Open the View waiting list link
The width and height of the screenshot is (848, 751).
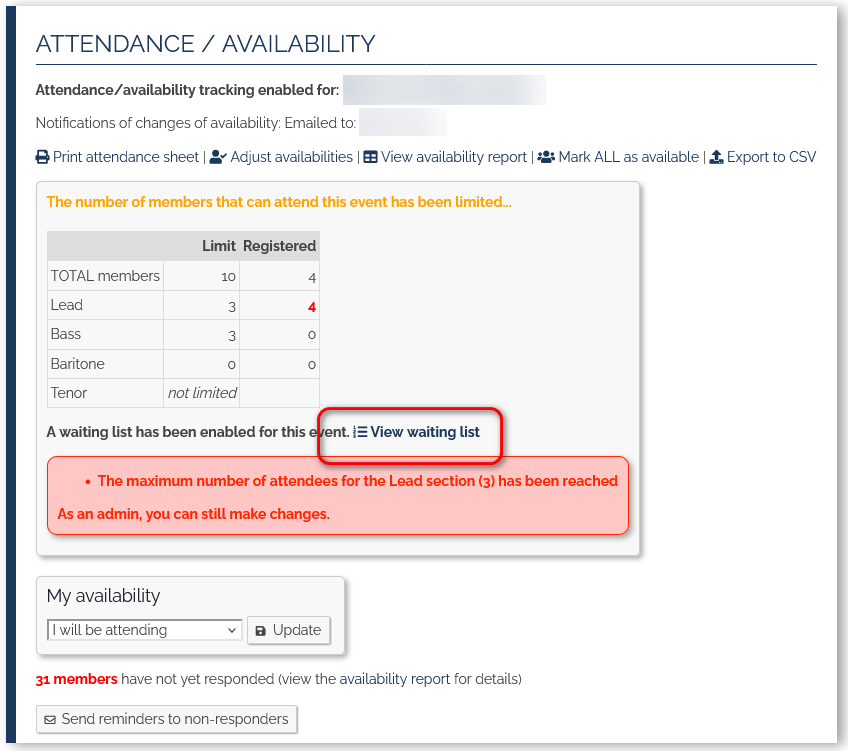pyautogui.click(x=425, y=432)
